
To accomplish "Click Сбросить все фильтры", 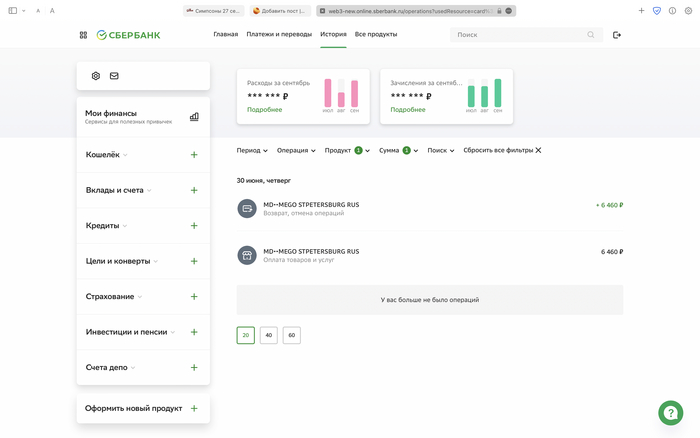I will point(502,150).
